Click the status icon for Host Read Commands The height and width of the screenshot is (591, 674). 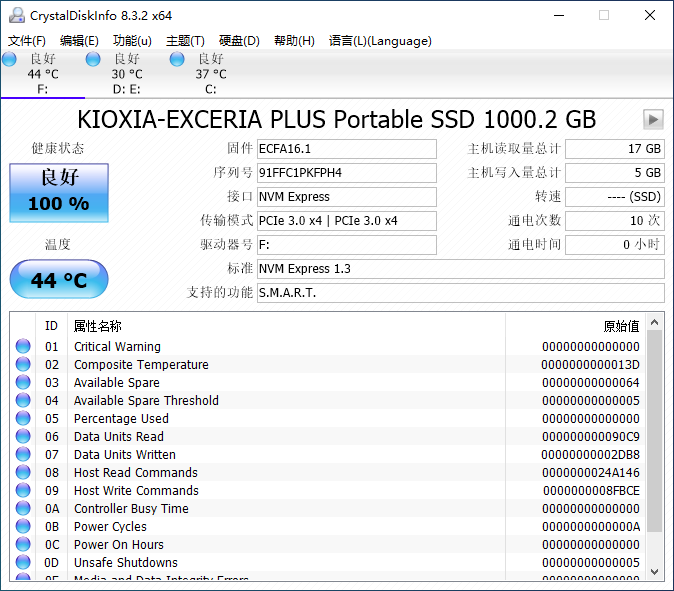click(23, 472)
